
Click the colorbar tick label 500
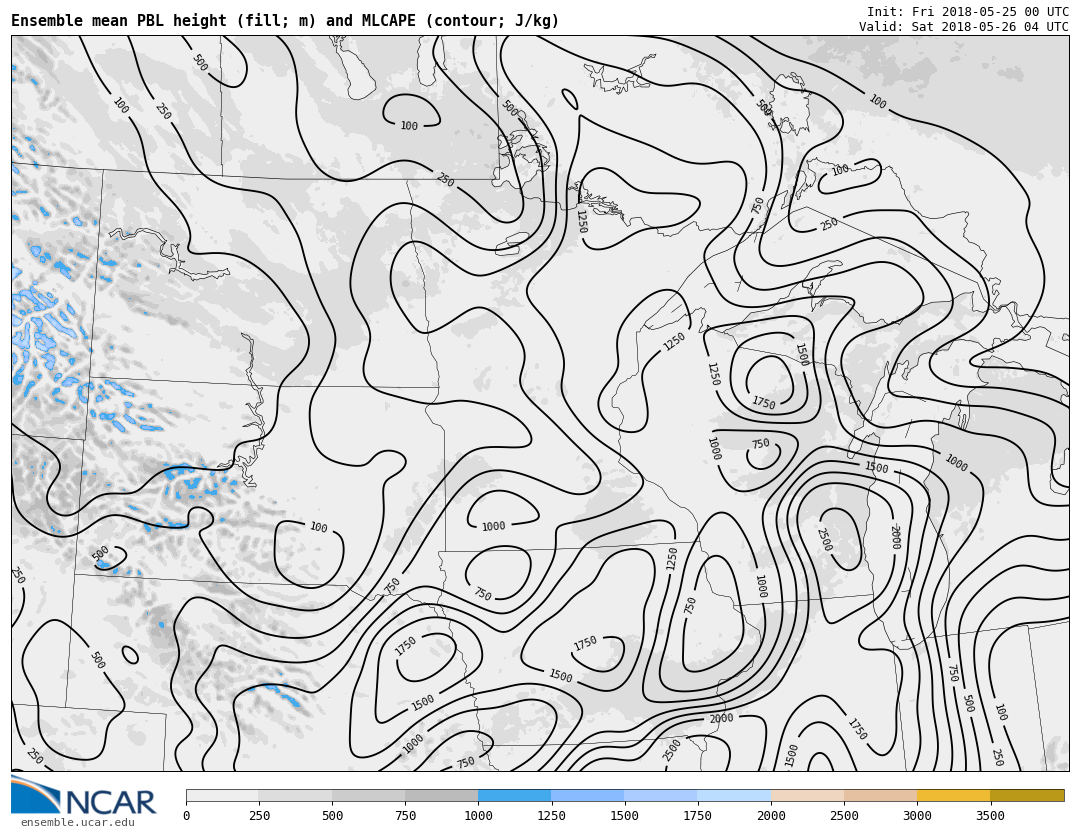pyautogui.click(x=332, y=816)
